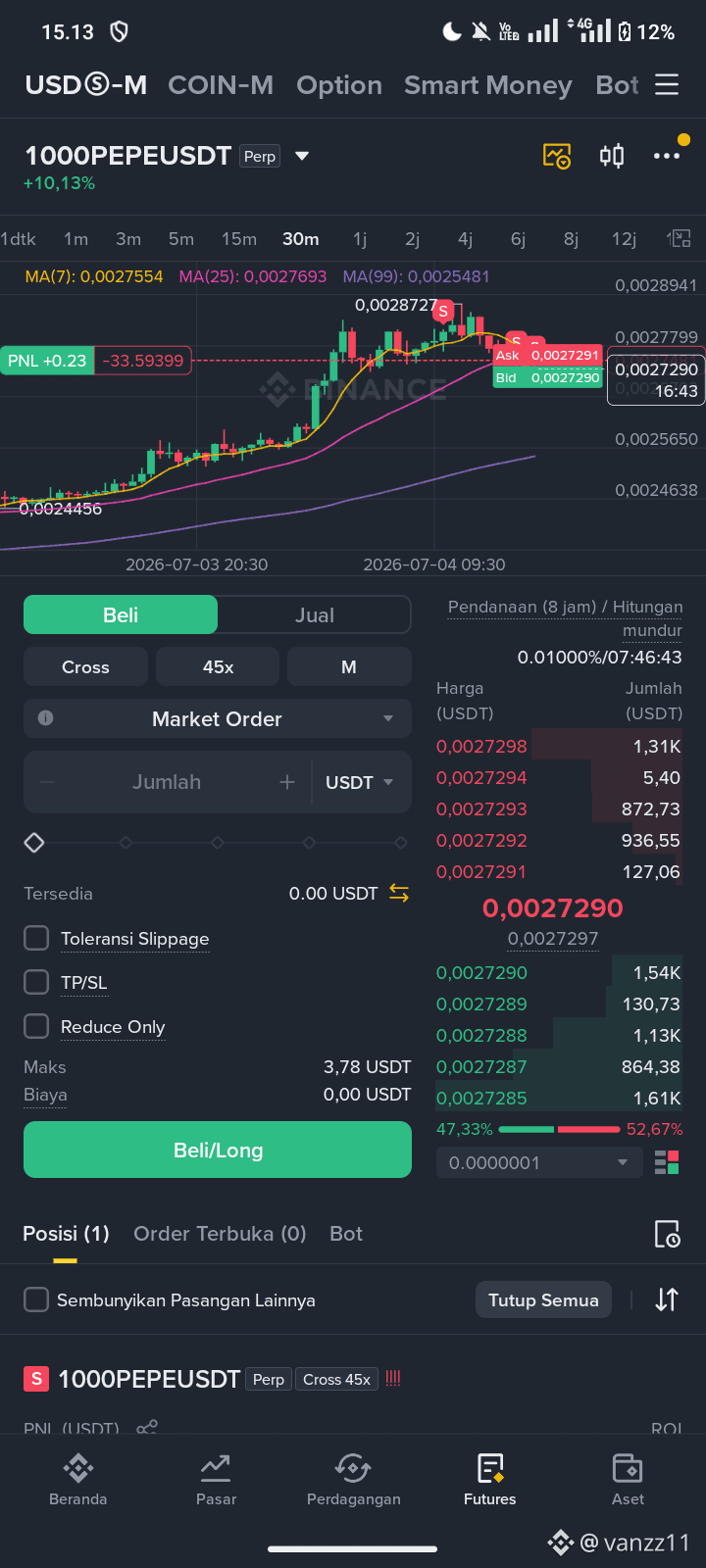
Task: Open the Order Terbuka (0) tab
Action: (220, 1234)
